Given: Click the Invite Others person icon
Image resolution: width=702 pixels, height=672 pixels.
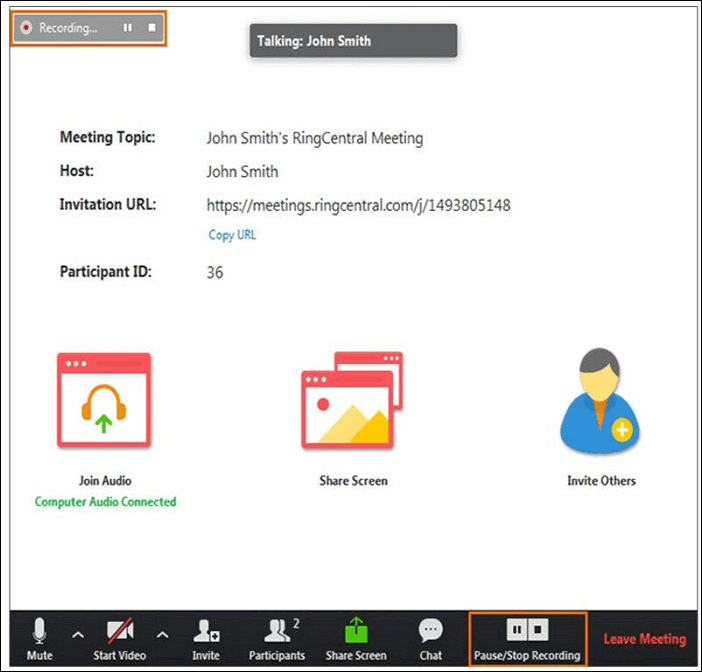Looking at the screenshot, I should 601,402.
